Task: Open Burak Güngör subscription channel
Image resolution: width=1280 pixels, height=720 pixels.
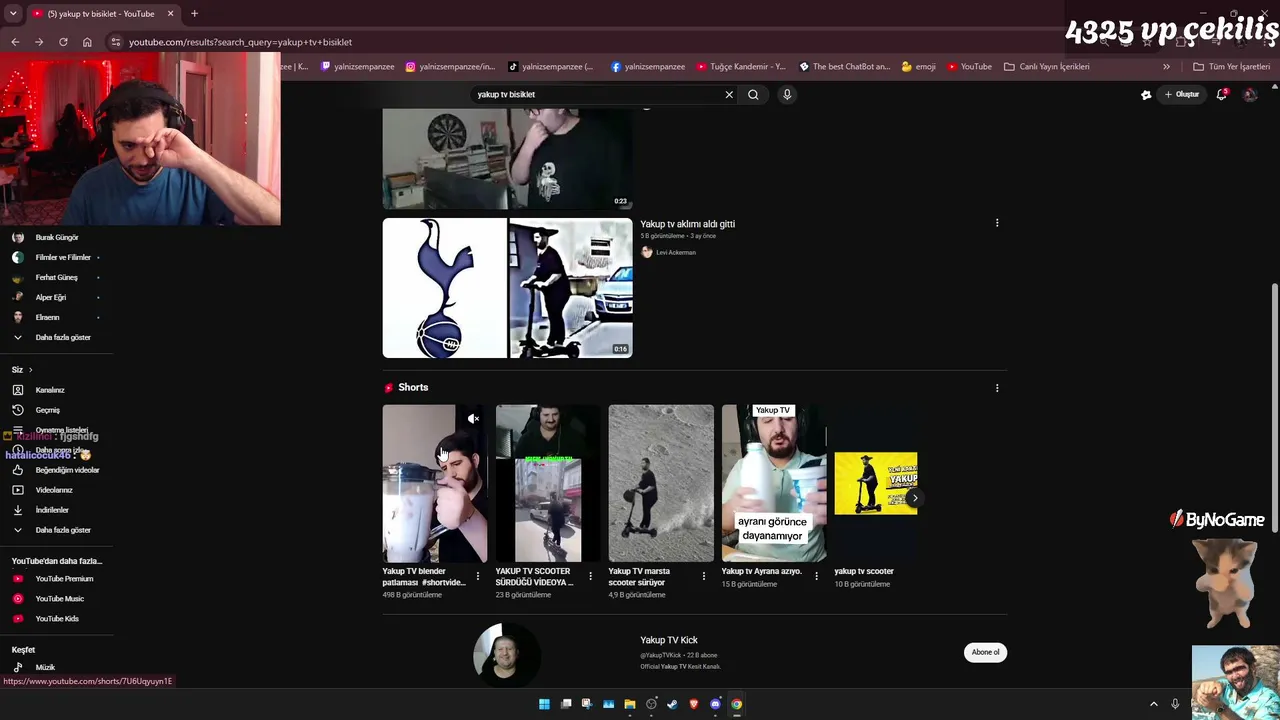Action: [x=56, y=238]
